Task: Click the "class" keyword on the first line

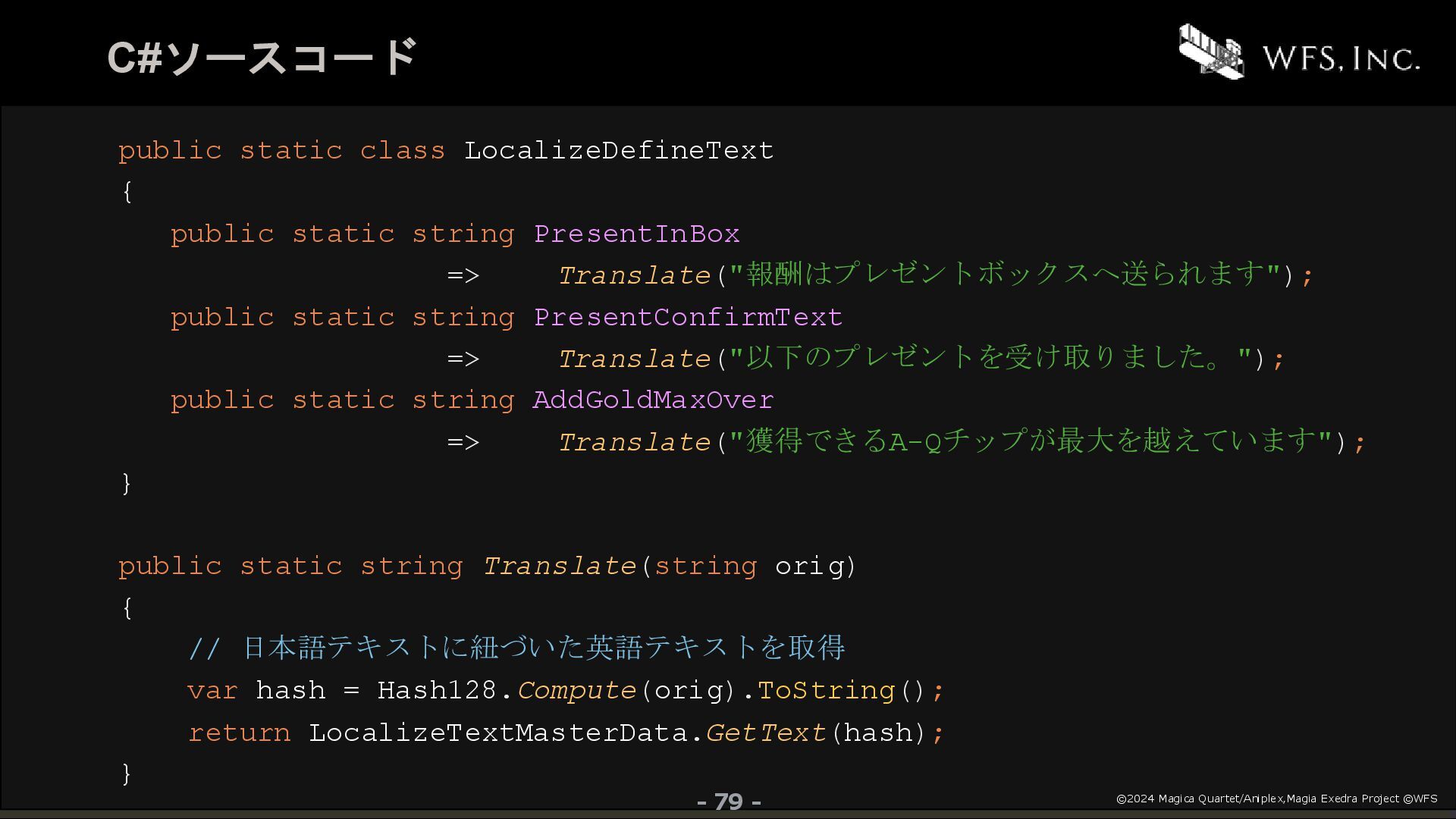Action: pyautogui.click(x=402, y=150)
